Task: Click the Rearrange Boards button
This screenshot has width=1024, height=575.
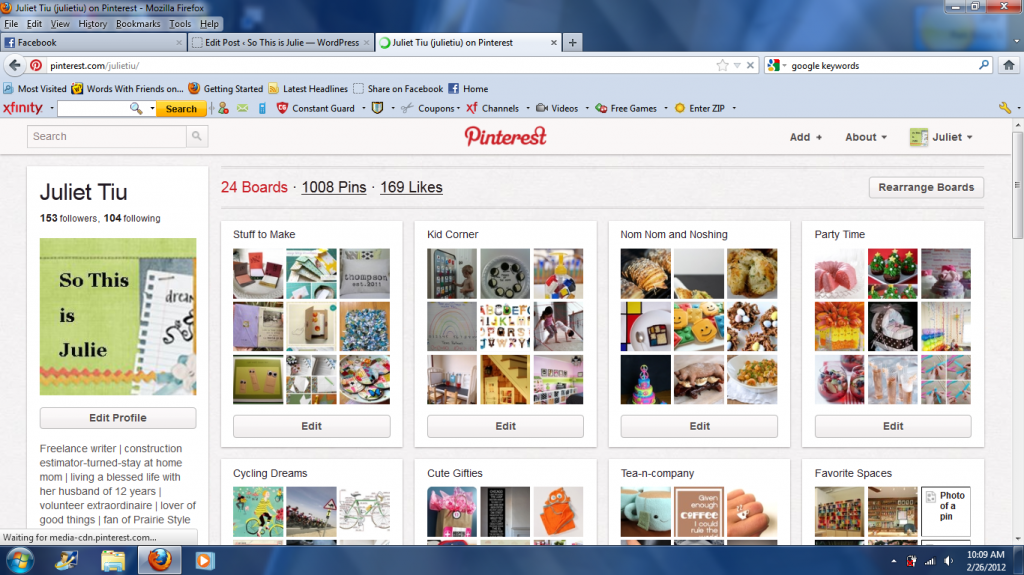Action: pos(926,188)
